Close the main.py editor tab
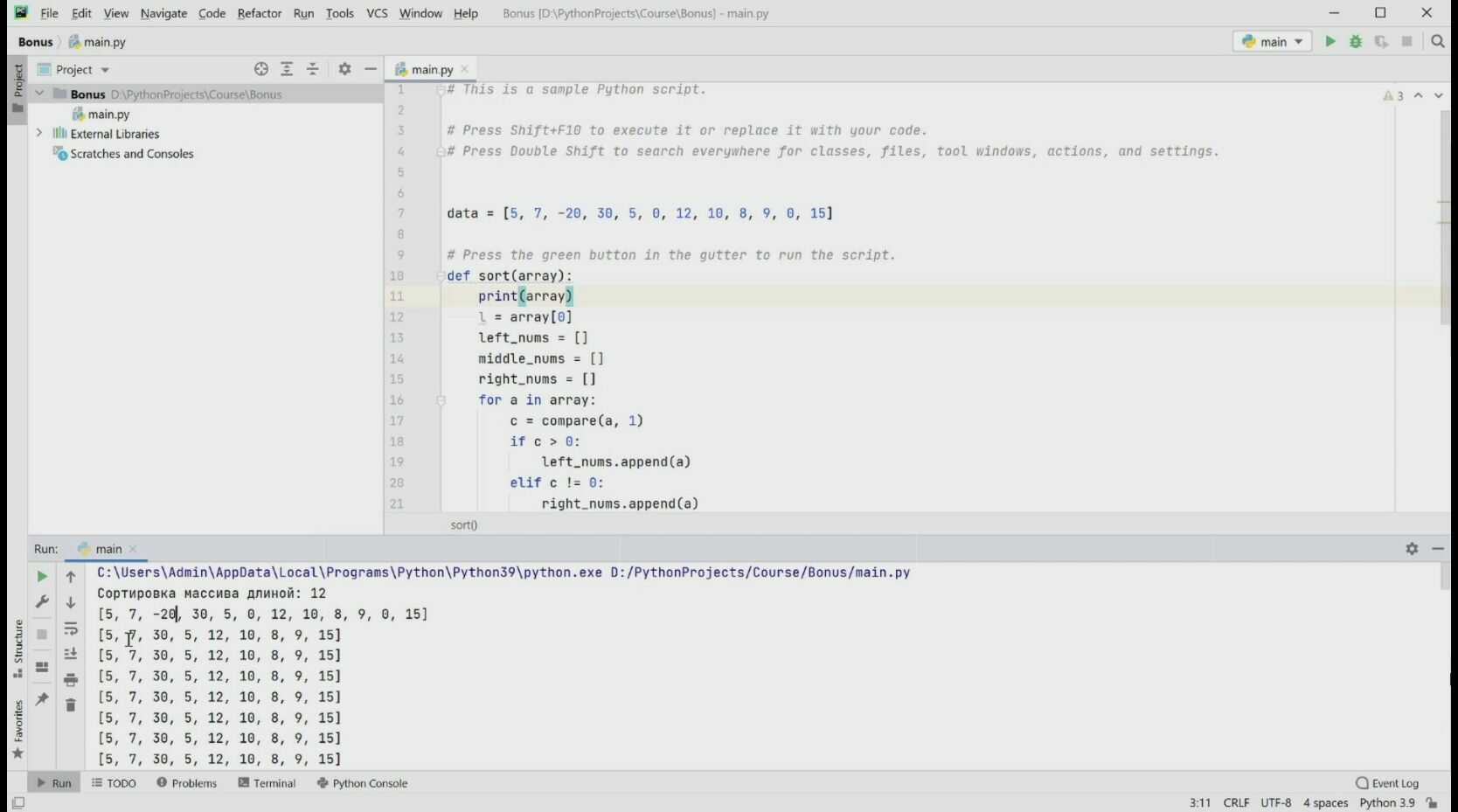Viewport: 1458px width, 812px height. pos(465,69)
